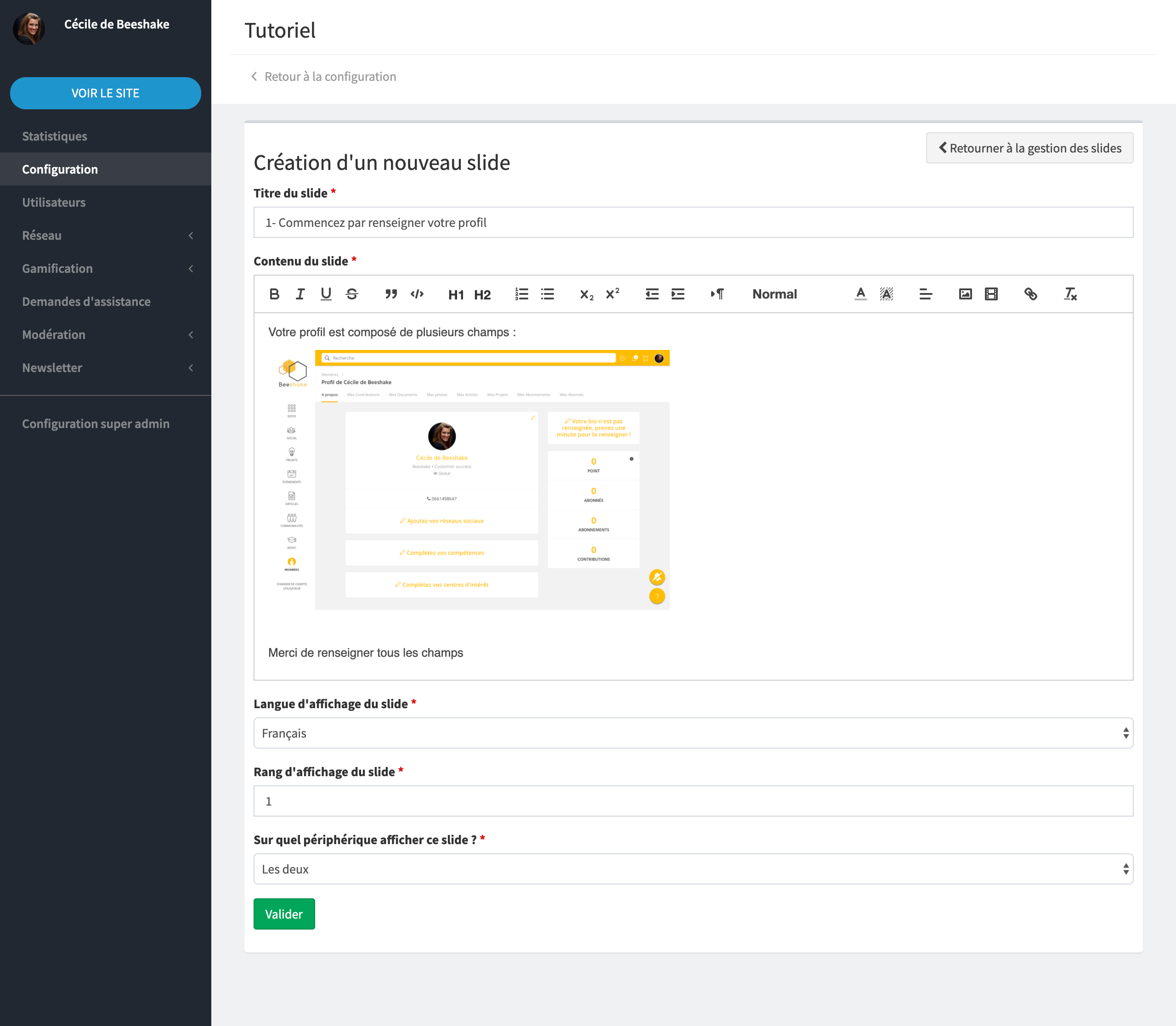Viewport: 1176px width, 1026px height.
Task: Insert a video into slide content
Action: [991, 294]
